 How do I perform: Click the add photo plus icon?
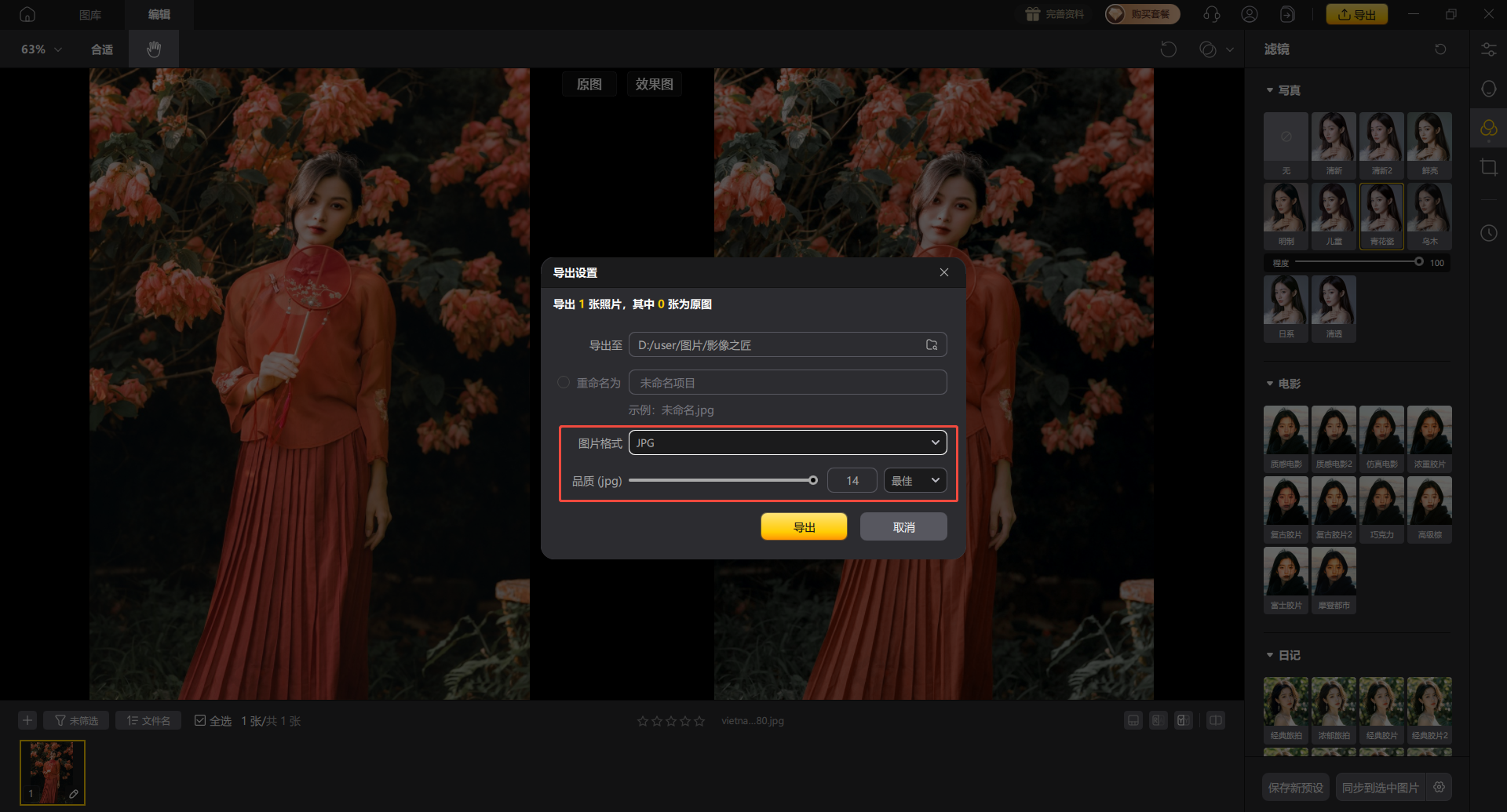tap(27, 720)
